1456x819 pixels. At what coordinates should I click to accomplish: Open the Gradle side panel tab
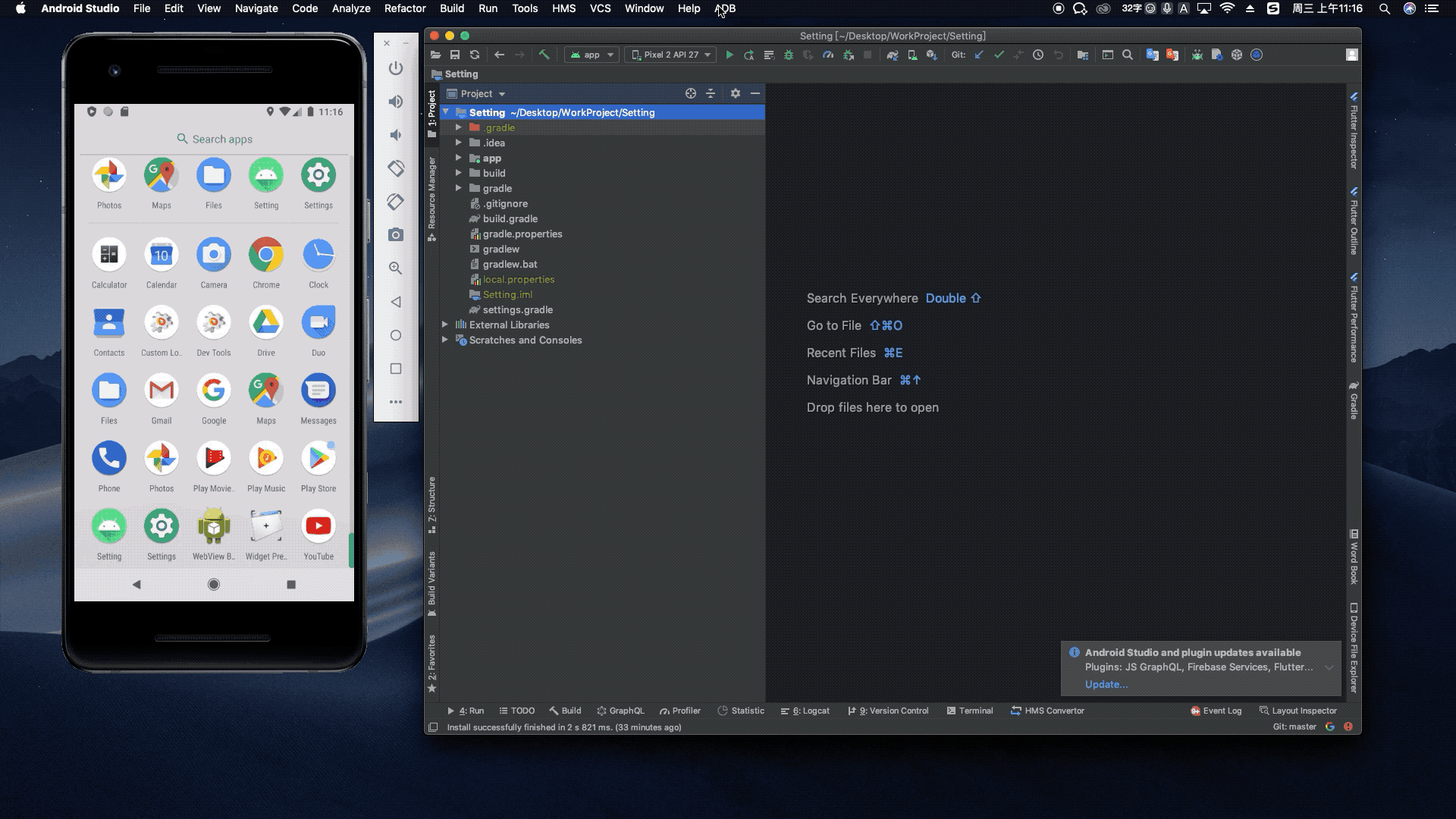click(1354, 400)
